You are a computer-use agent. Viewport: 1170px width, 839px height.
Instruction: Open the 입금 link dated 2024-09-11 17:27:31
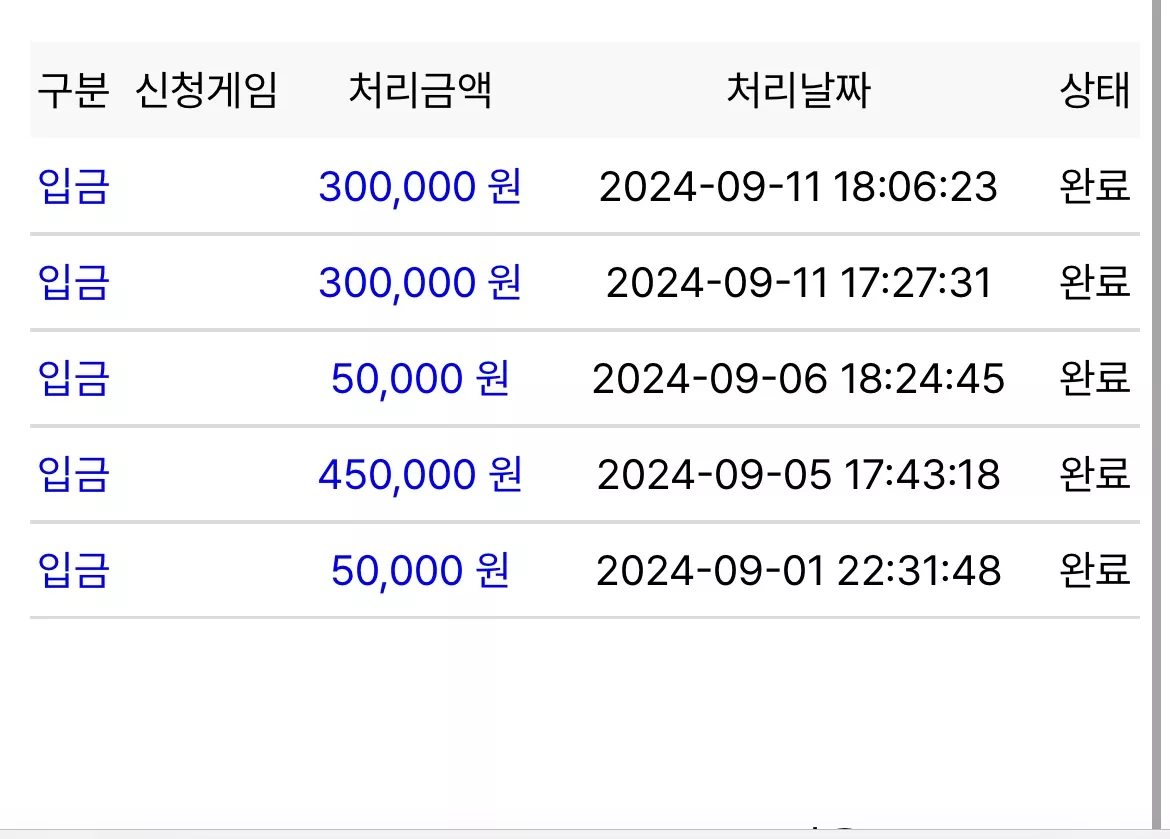(73, 282)
